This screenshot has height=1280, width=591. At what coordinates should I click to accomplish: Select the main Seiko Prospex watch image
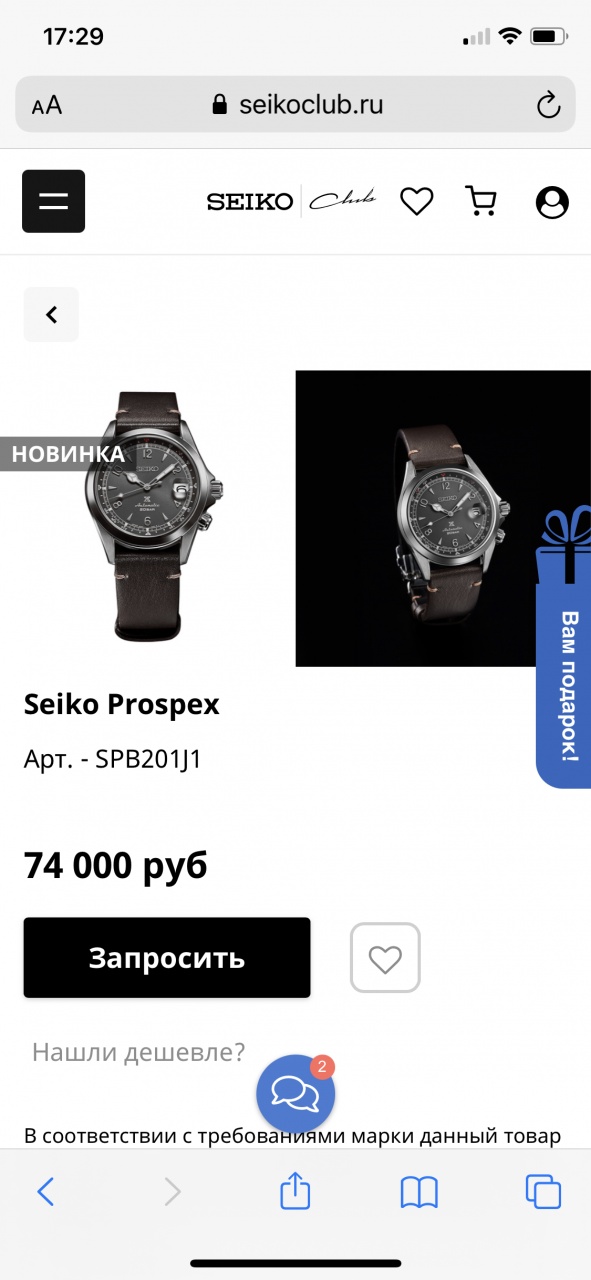146,516
